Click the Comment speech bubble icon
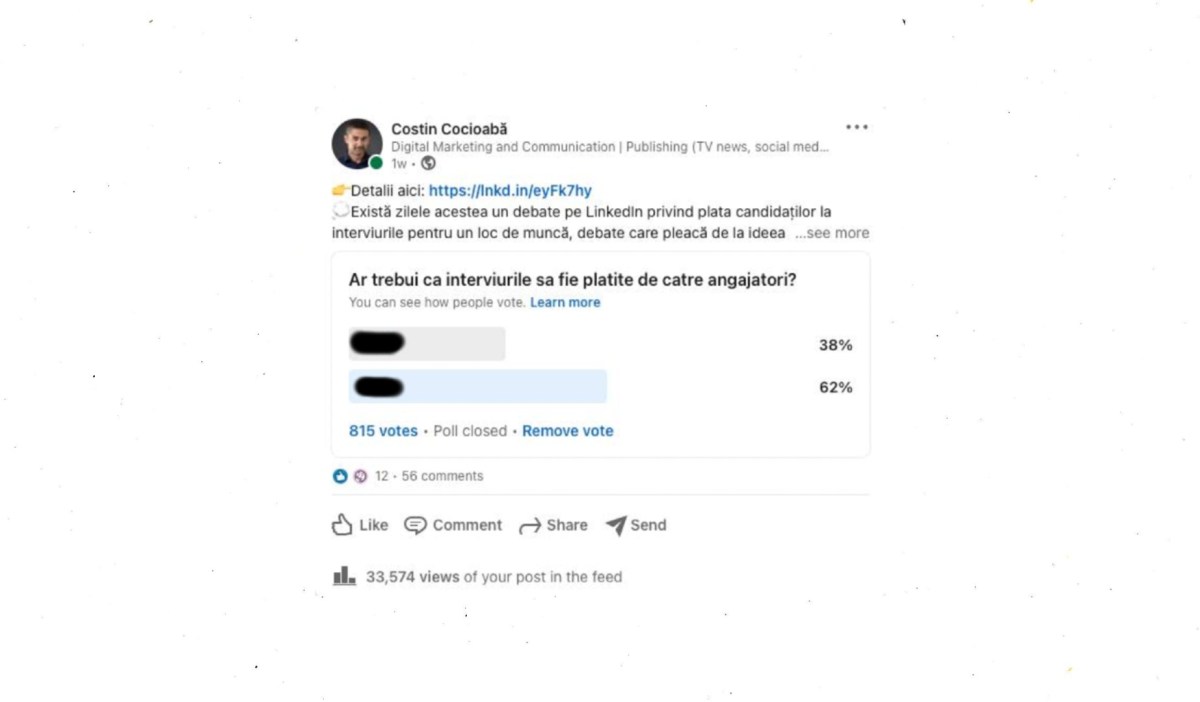This screenshot has height=702, width=1200. (415, 525)
